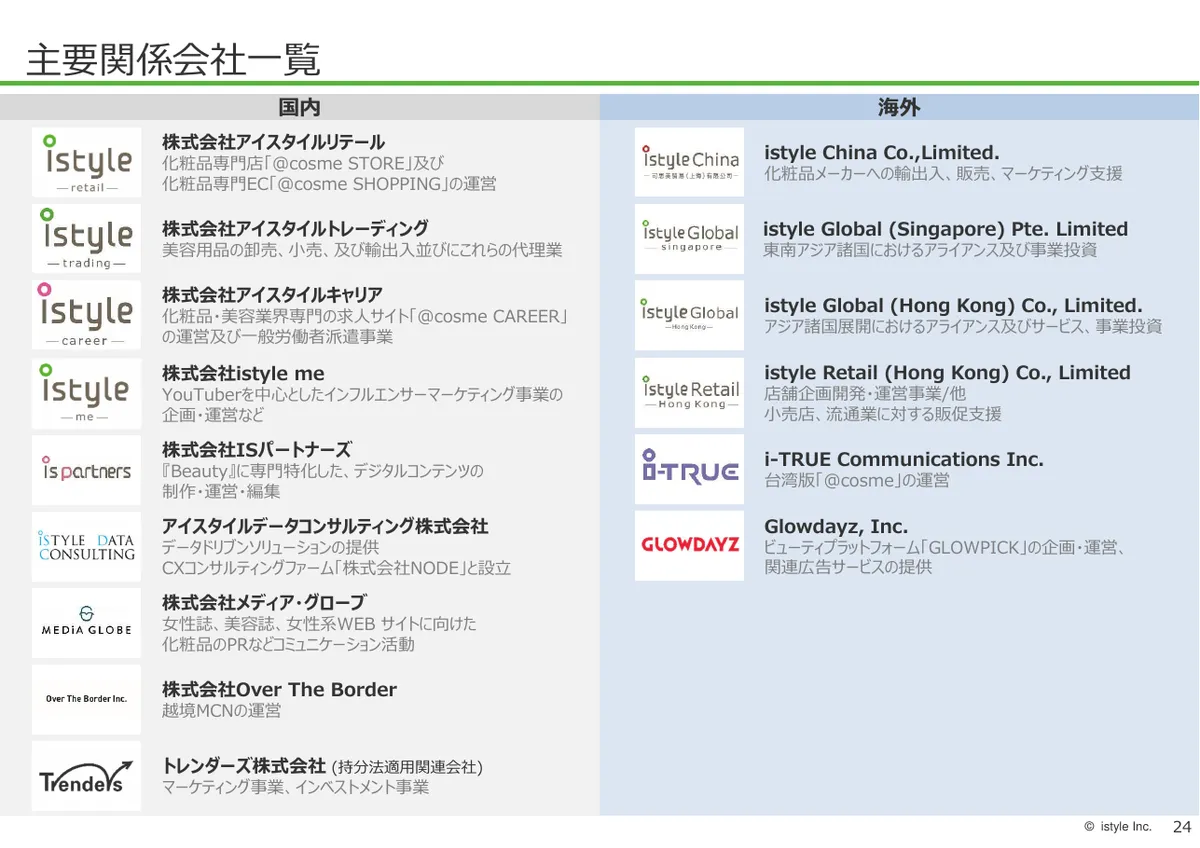Viewport: 1200px width, 848px height.
Task: Click istyle Global (Singapore) Pte. Limited name
Action: coord(946,229)
